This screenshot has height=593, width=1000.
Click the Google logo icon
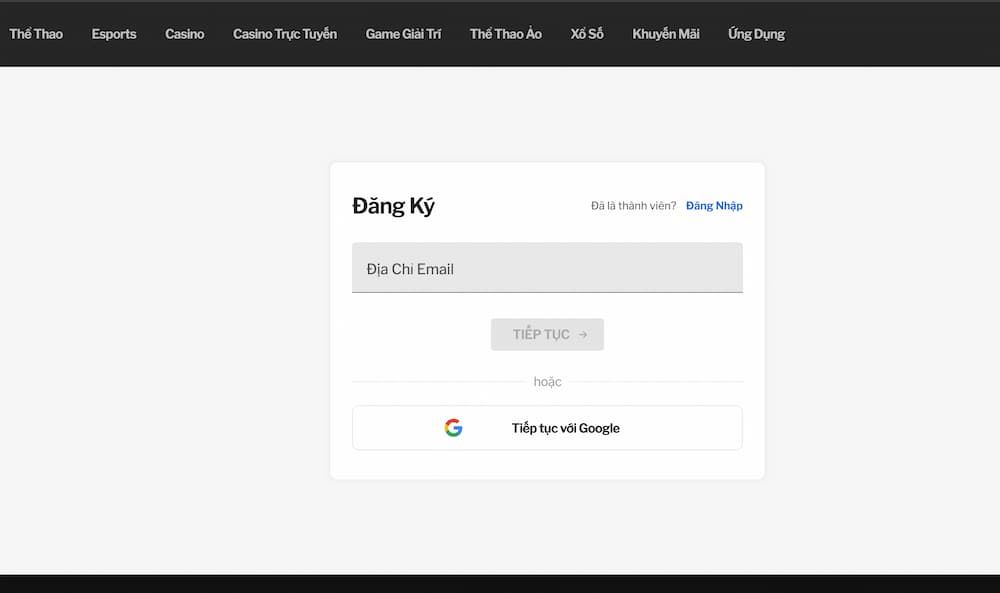pyautogui.click(x=453, y=427)
